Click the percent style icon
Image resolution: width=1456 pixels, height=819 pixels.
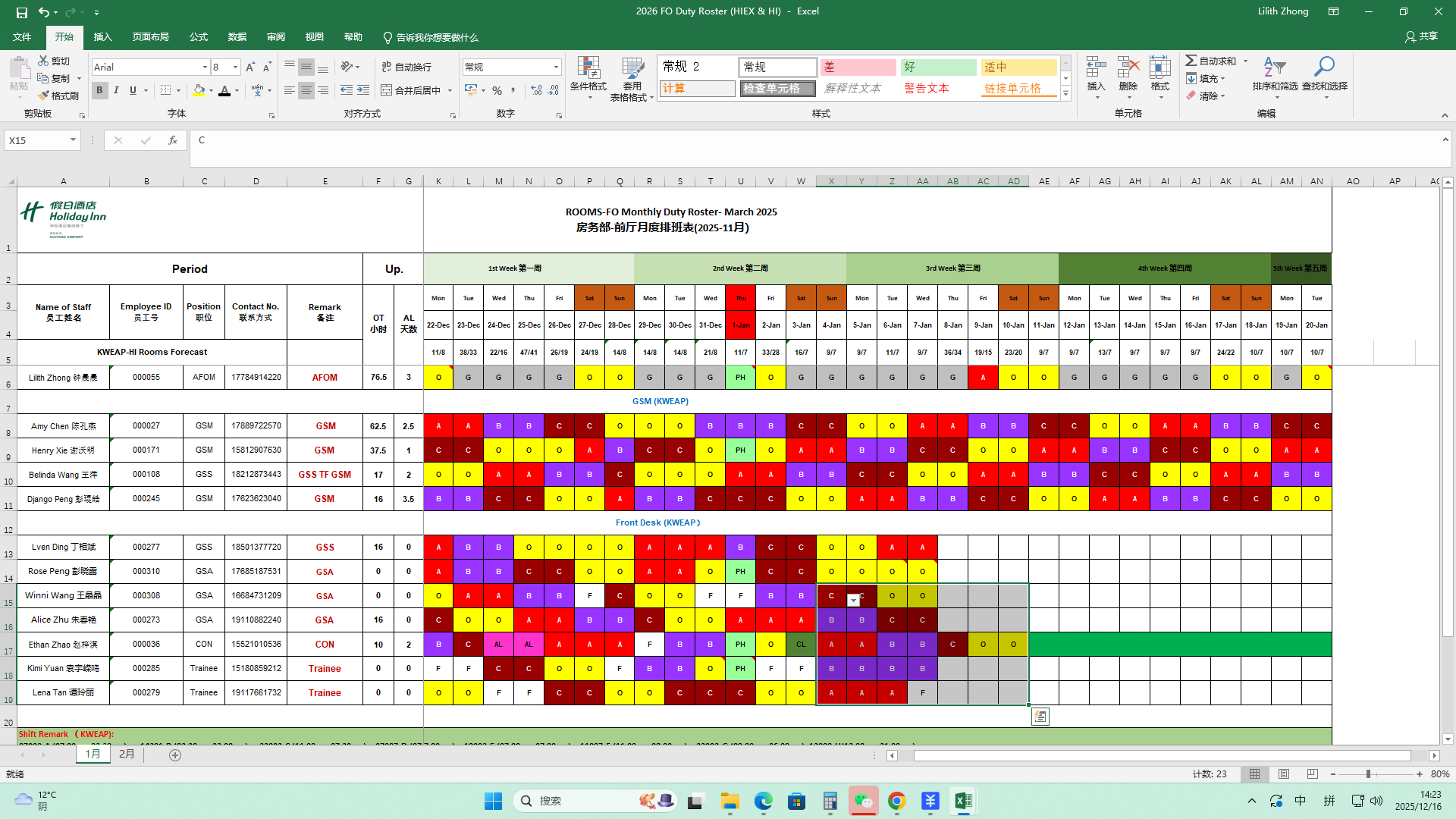pyautogui.click(x=497, y=90)
